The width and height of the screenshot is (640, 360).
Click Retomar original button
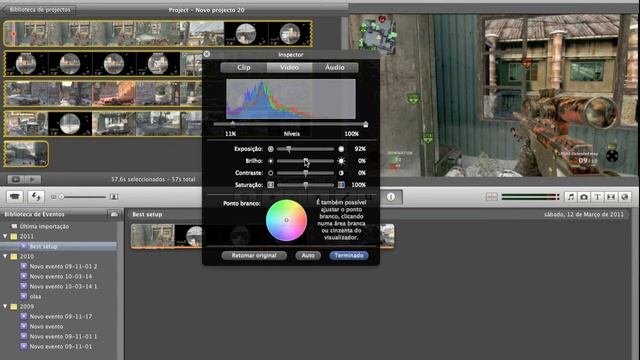coord(254,256)
